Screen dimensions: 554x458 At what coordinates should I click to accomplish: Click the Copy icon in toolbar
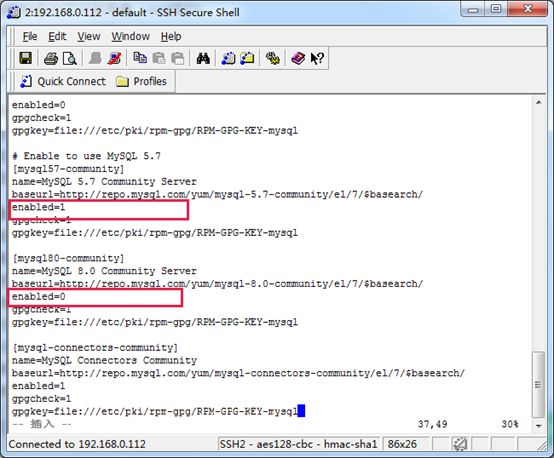140,58
